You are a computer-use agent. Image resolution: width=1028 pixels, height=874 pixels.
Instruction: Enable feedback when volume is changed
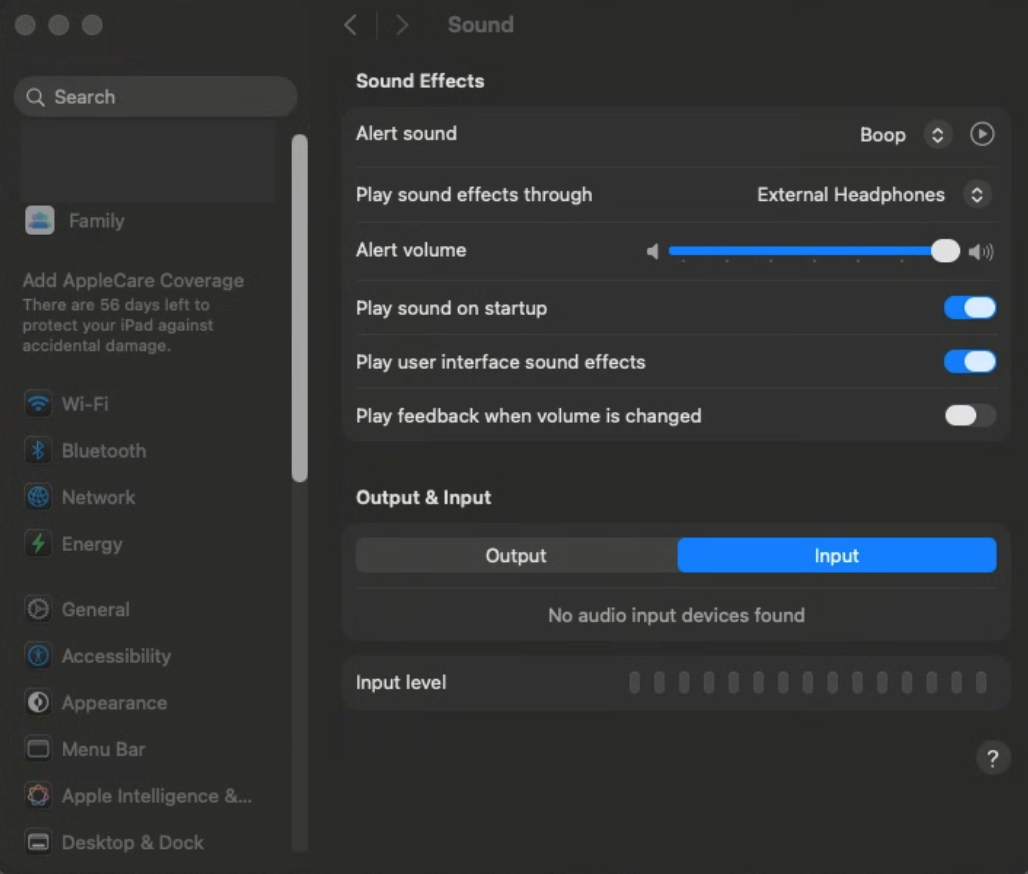(970, 416)
